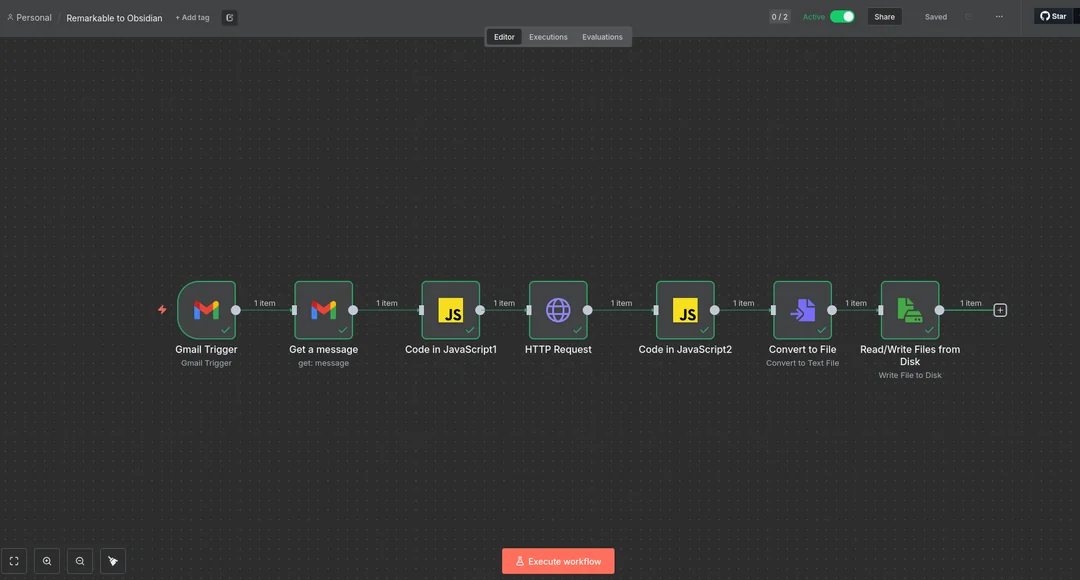
Task: Click the red lightning trigger indicator
Action: point(162,310)
